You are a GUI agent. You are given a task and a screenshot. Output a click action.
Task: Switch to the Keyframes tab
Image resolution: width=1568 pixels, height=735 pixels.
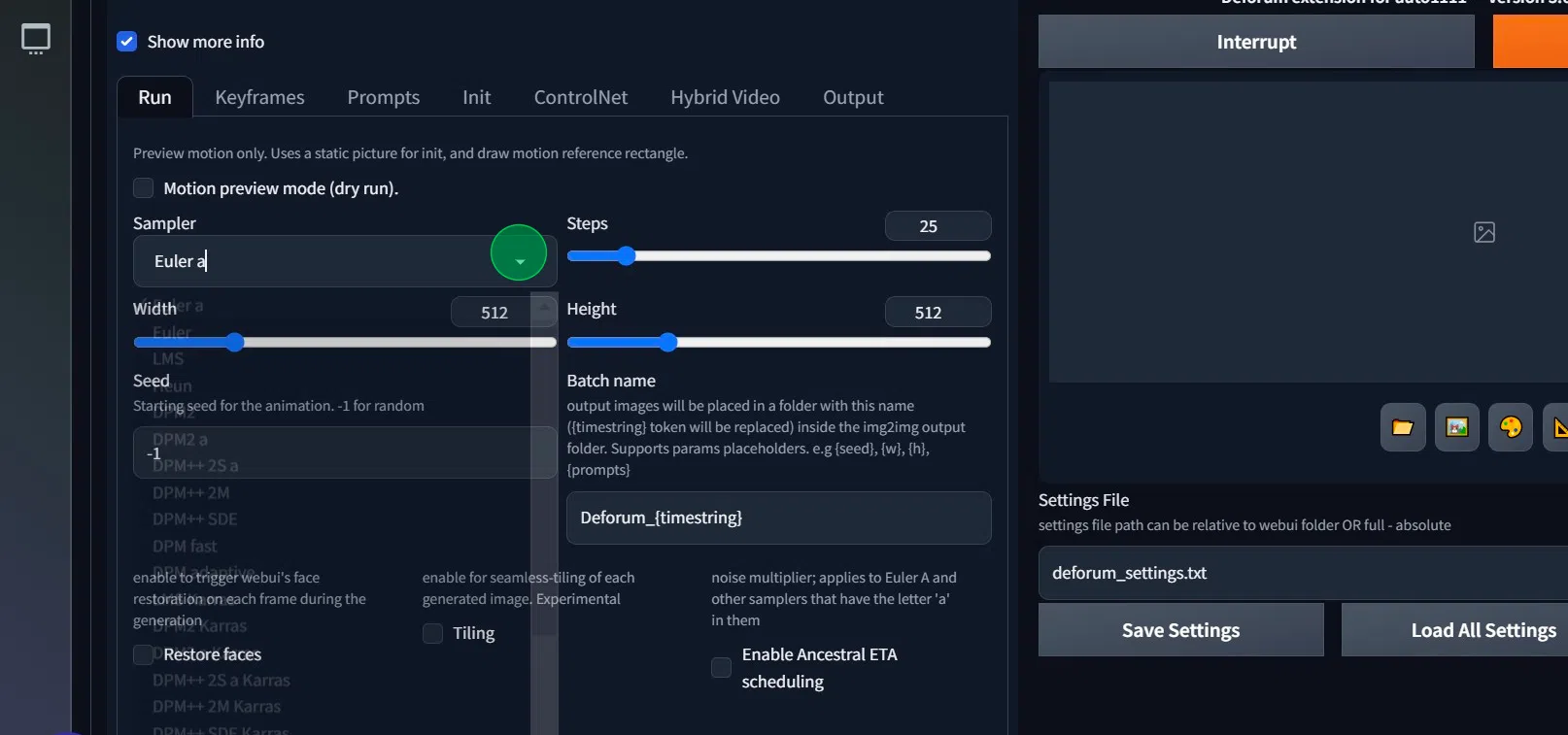coord(259,97)
